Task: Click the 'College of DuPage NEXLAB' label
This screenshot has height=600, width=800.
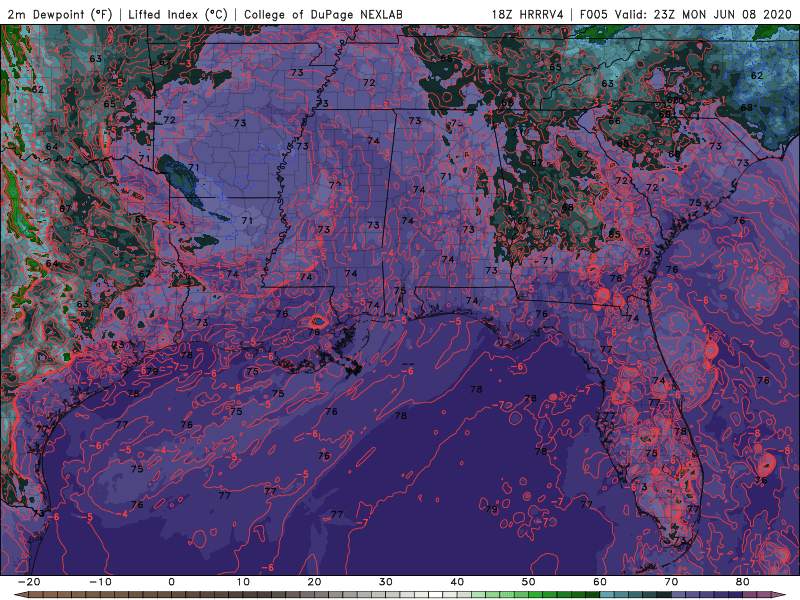Action: point(323,14)
